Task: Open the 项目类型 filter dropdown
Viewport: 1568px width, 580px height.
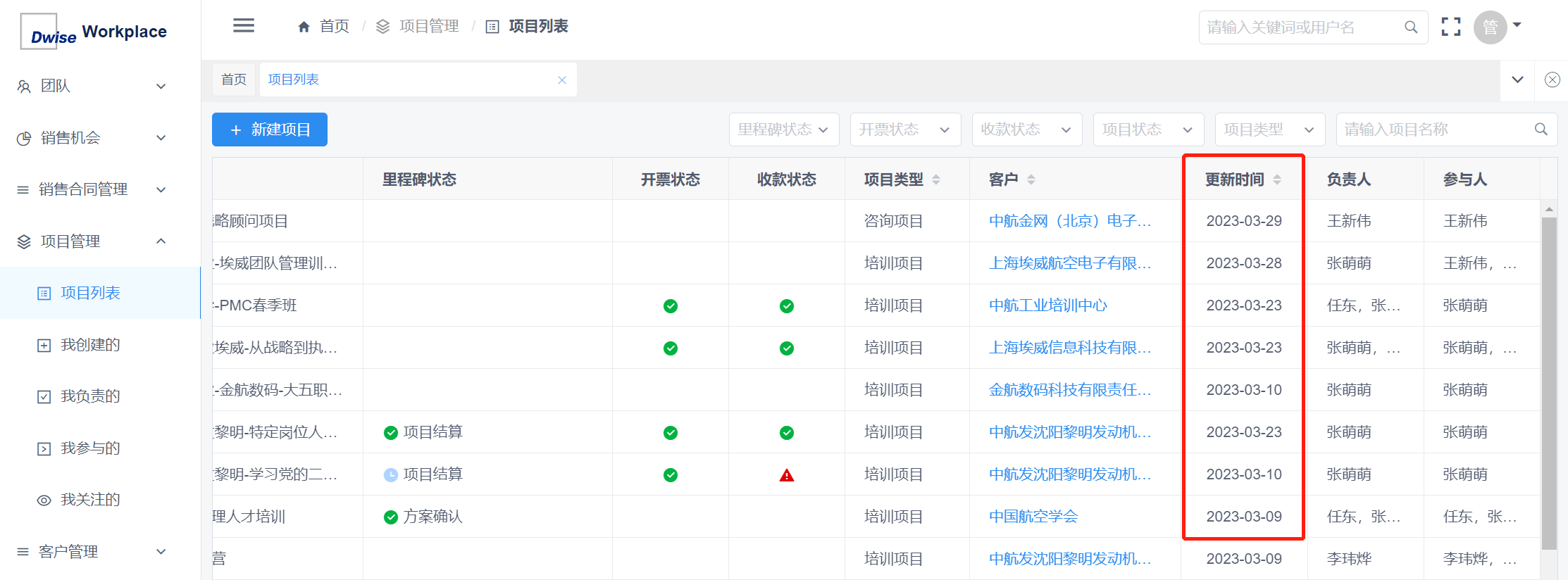Action: [x=1270, y=130]
